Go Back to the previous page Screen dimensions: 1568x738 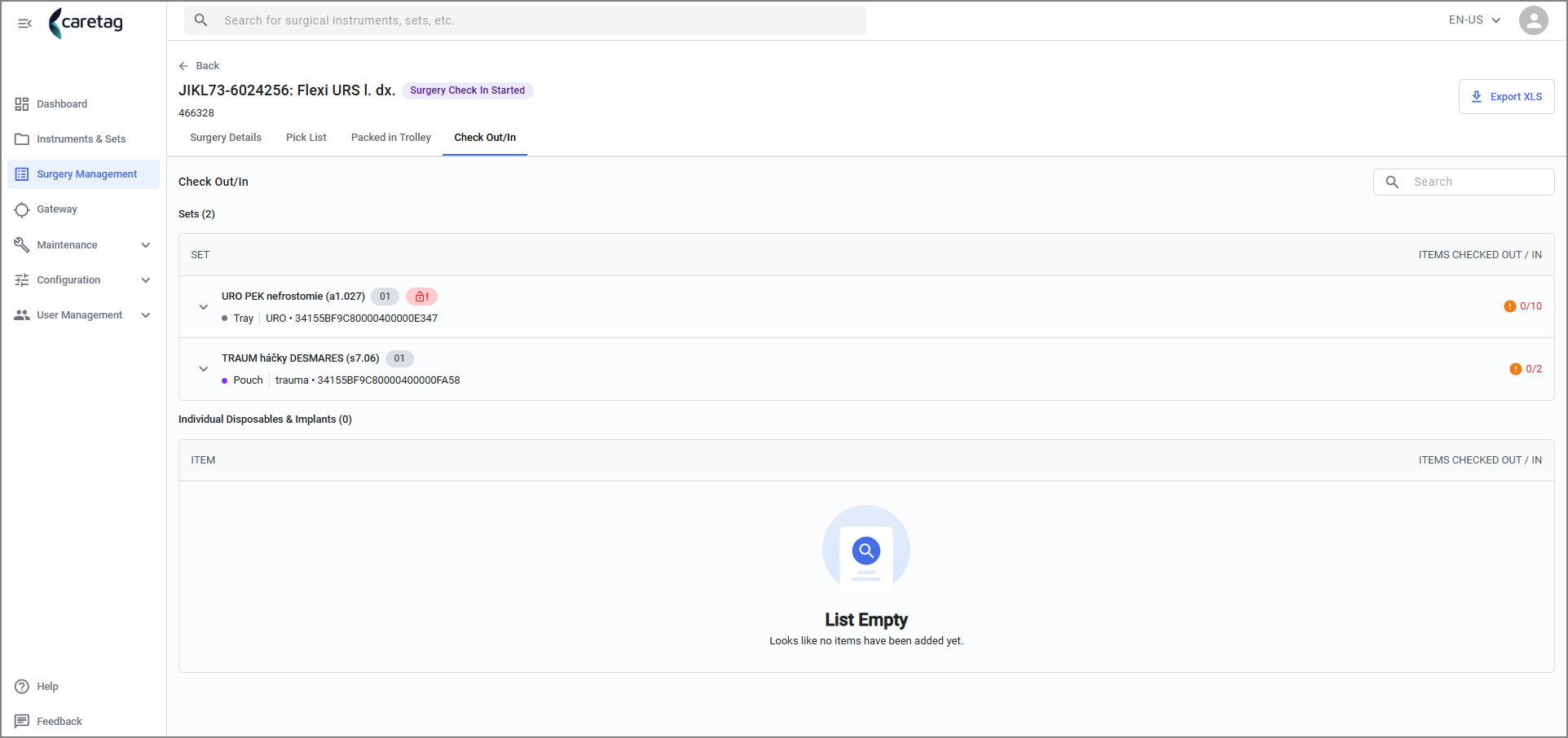coord(199,66)
